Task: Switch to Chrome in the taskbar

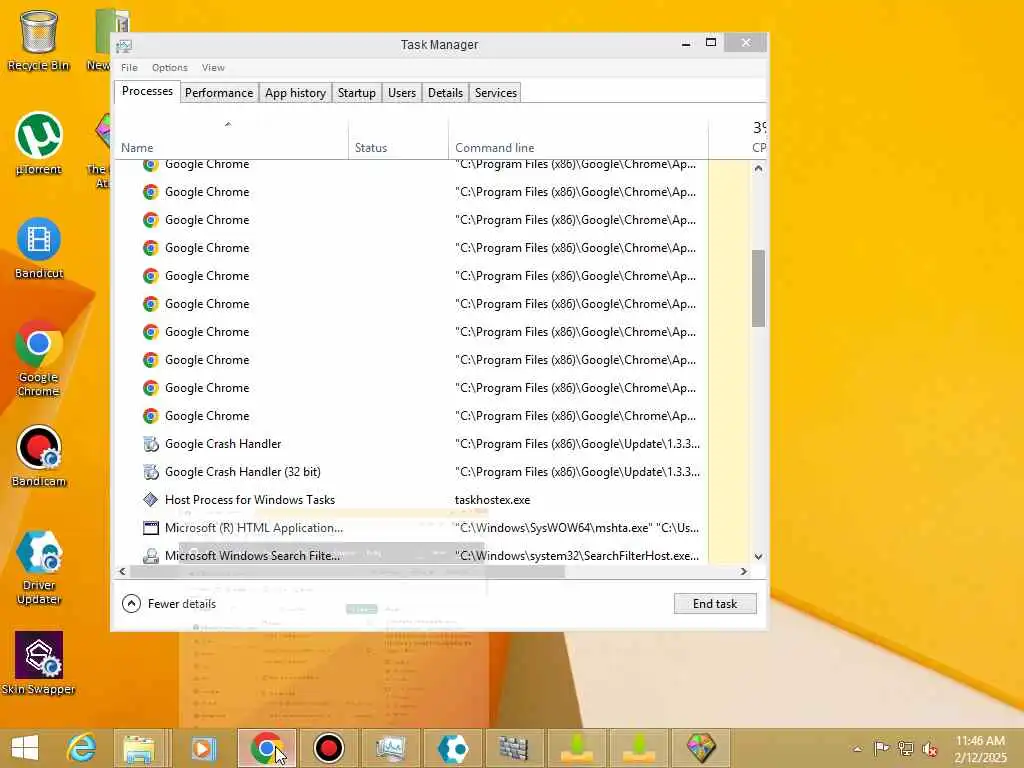Action: [266, 748]
